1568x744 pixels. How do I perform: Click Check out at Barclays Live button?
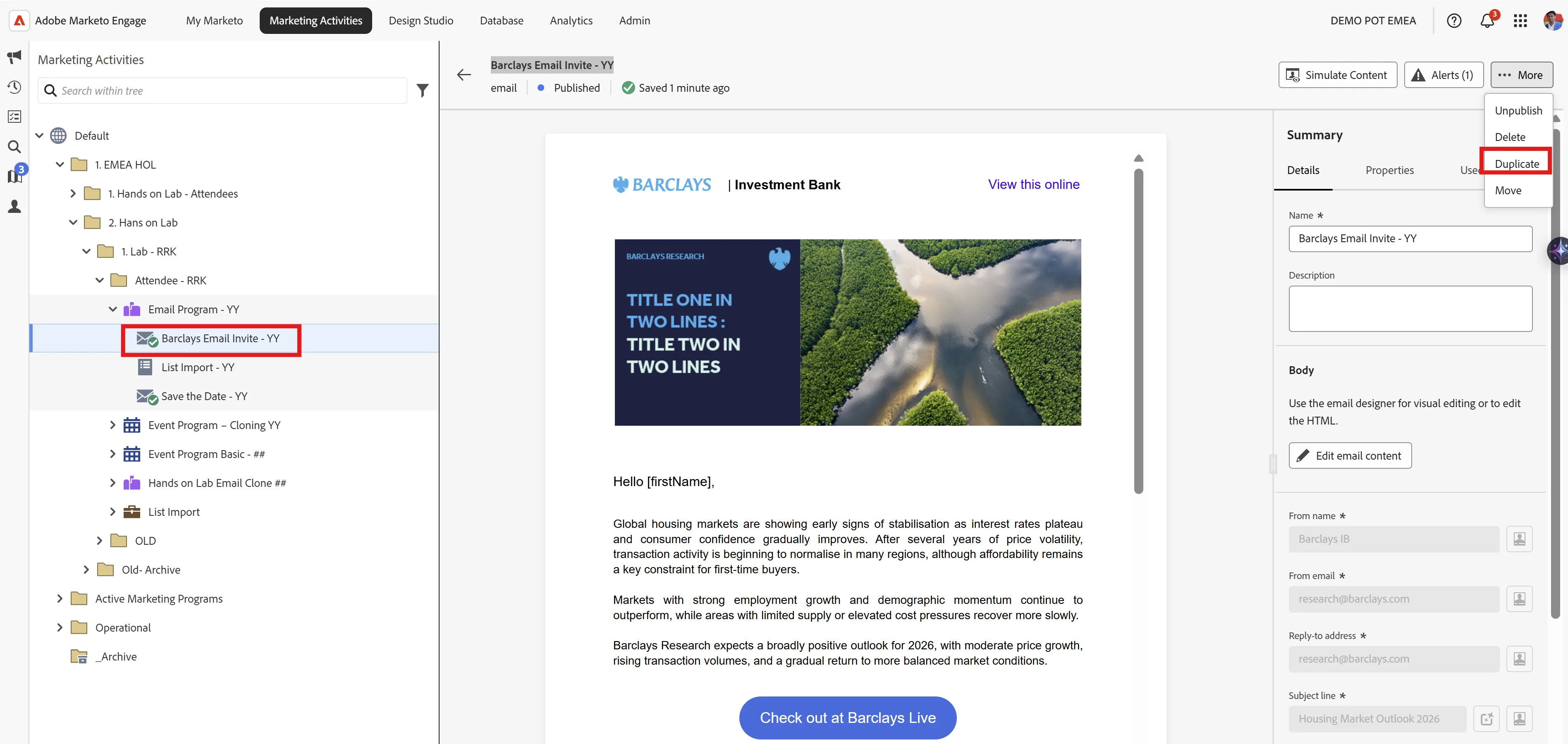[848, 718]
